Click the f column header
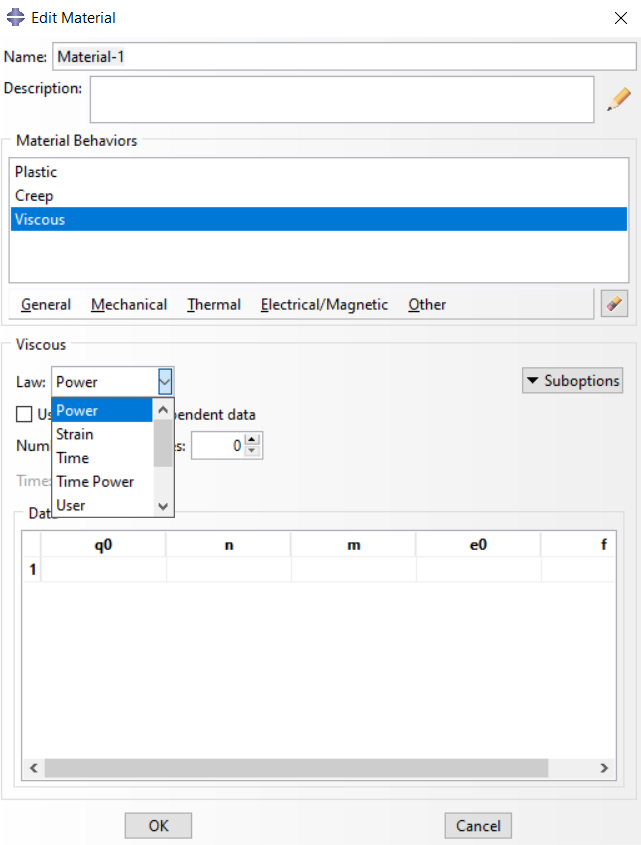The width and height of the screenshot is (641, 845). tap(578, 545)
